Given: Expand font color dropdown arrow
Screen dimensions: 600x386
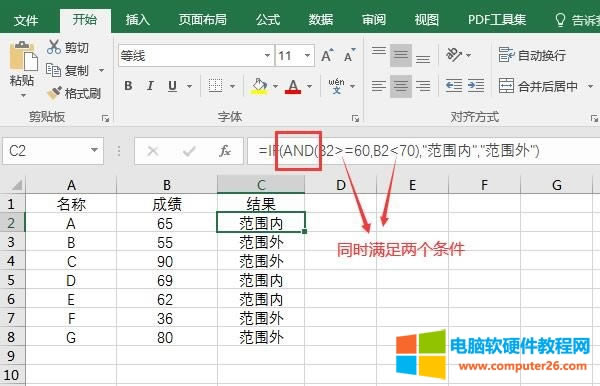Looking at the screenshot, I should coord(309,86).
